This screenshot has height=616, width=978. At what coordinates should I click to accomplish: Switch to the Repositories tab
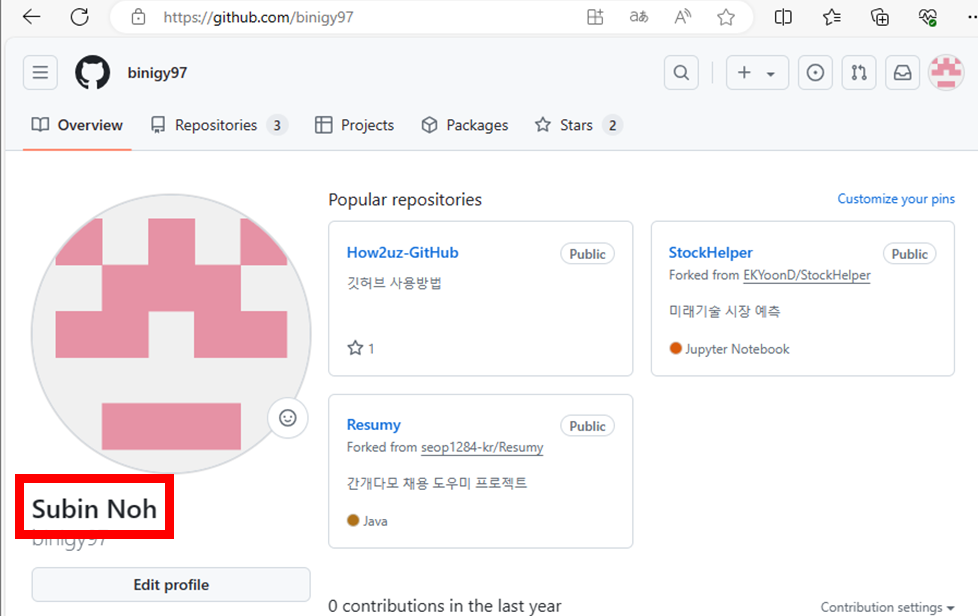219,125
